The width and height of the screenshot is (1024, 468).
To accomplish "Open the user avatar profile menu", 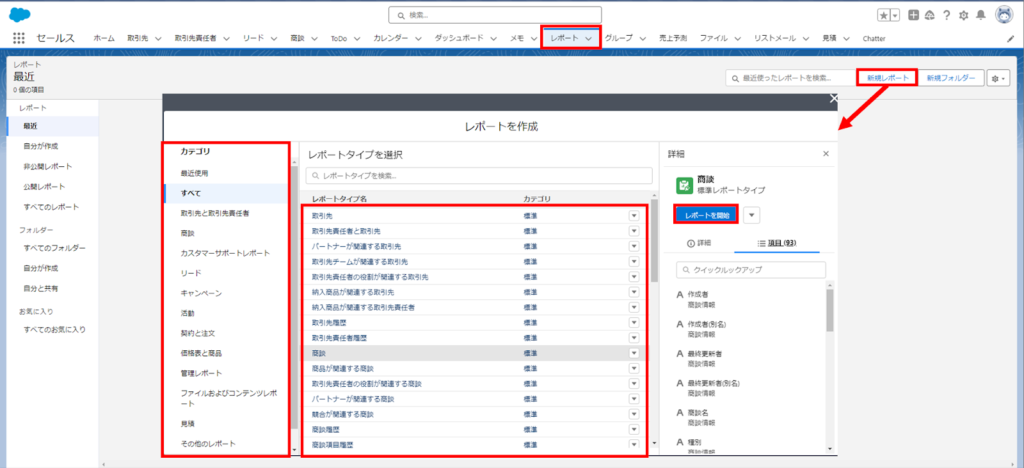I will [x=1004, y=15].
